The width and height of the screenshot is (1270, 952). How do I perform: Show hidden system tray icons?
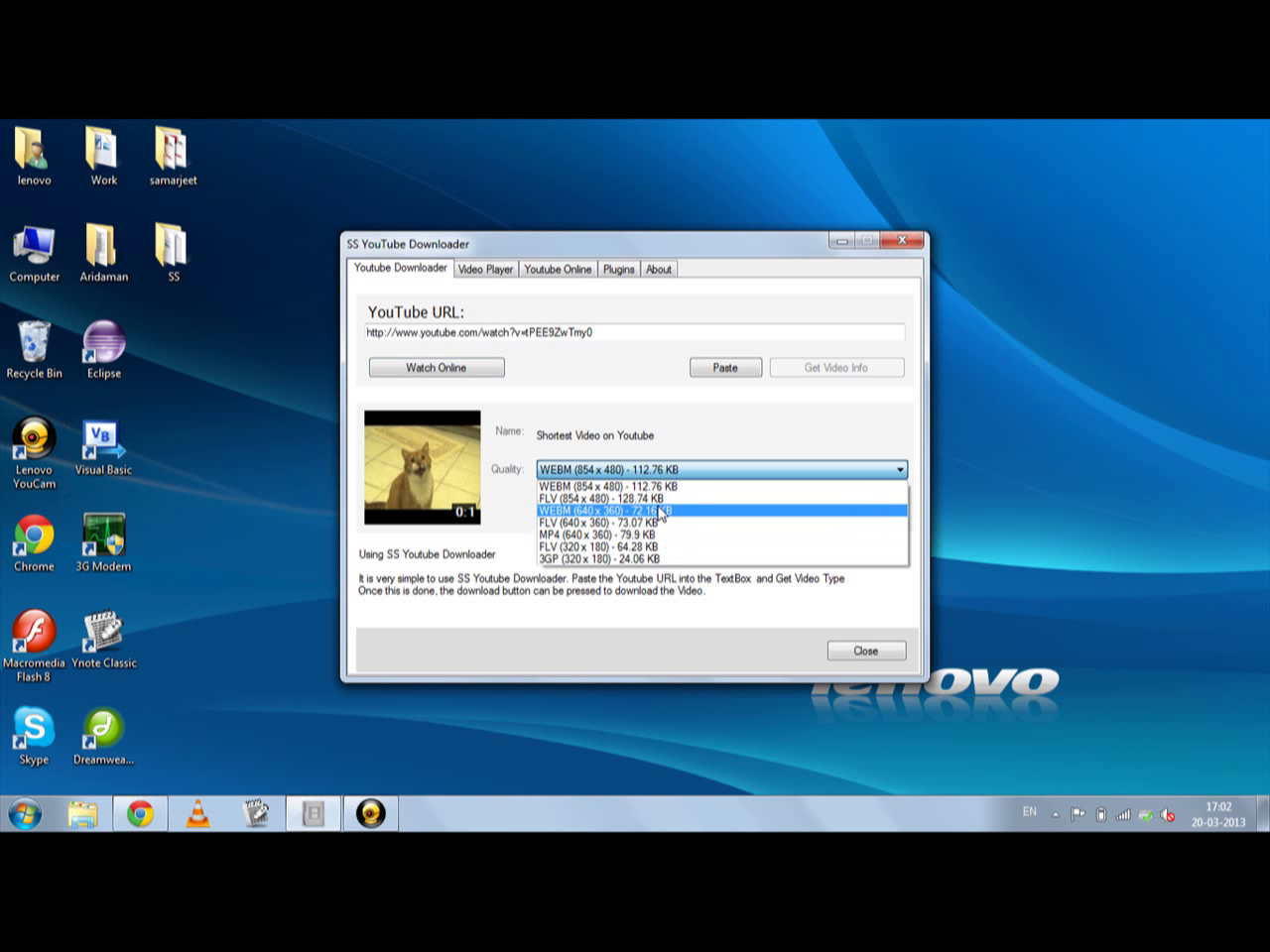click(1056, 815)
